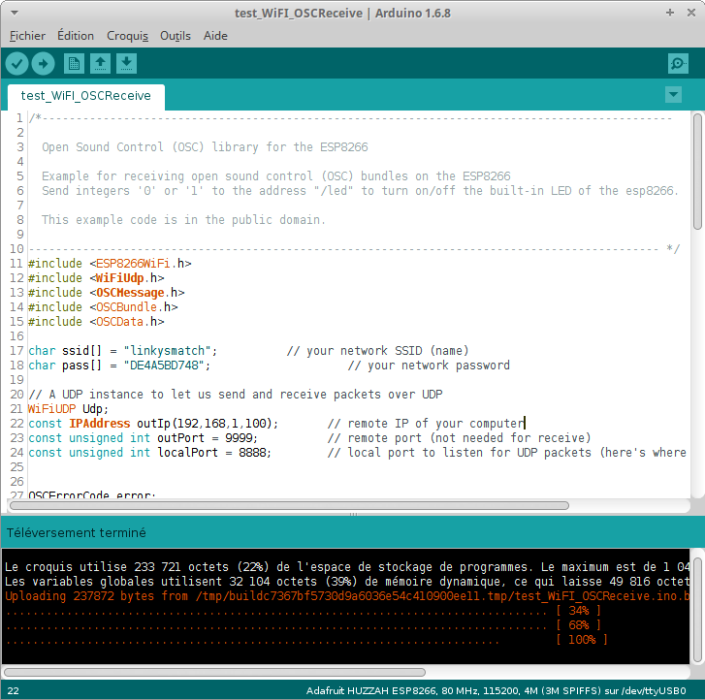Open the Édition menu

pos(76,36)
